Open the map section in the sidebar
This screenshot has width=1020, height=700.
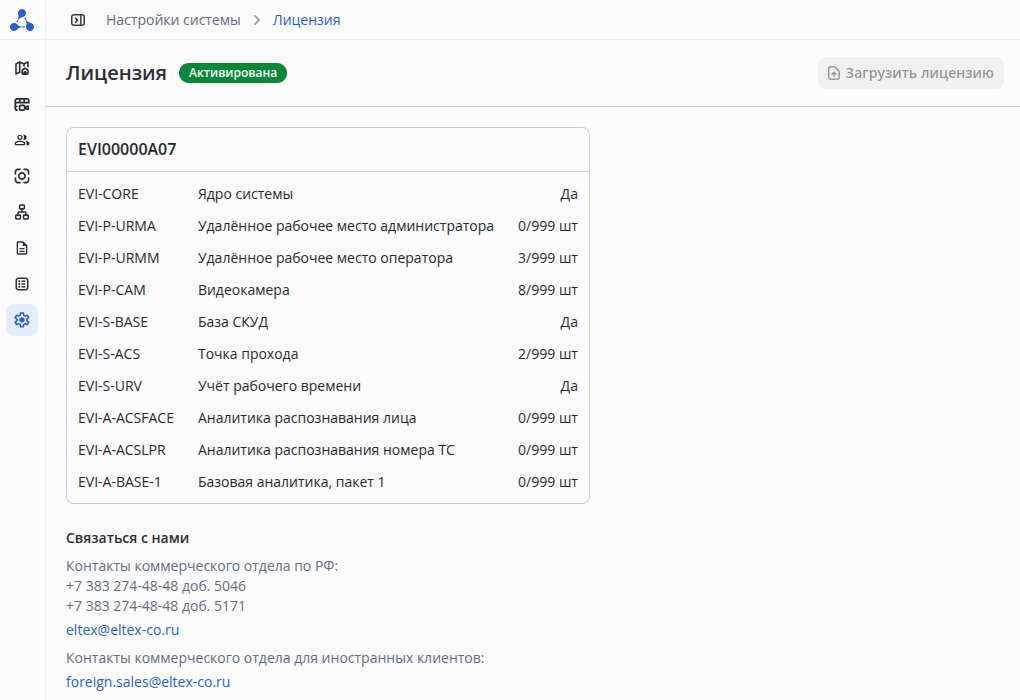22,68
